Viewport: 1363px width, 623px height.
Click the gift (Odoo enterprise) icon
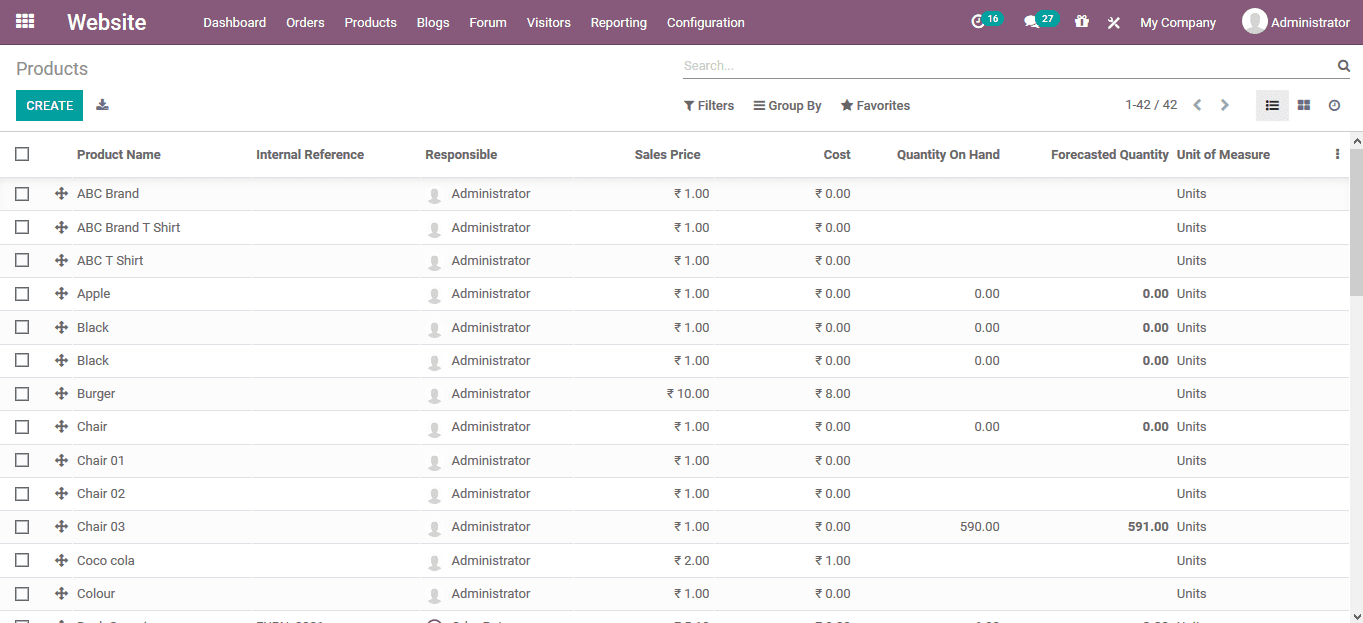click(x=1081, y=21)
